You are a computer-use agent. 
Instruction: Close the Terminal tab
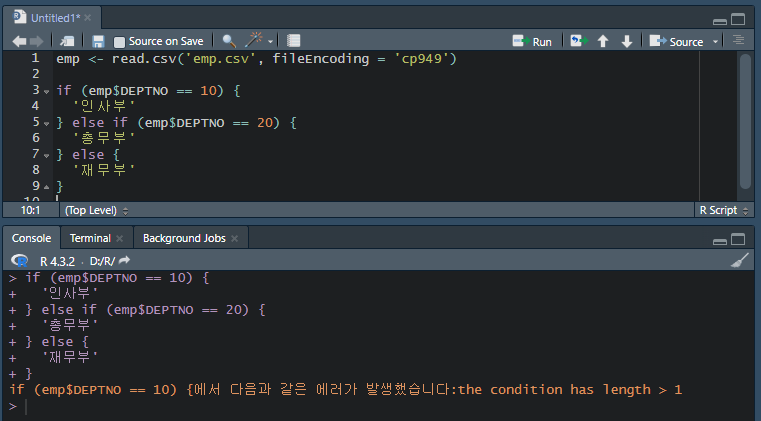(120, 238)
